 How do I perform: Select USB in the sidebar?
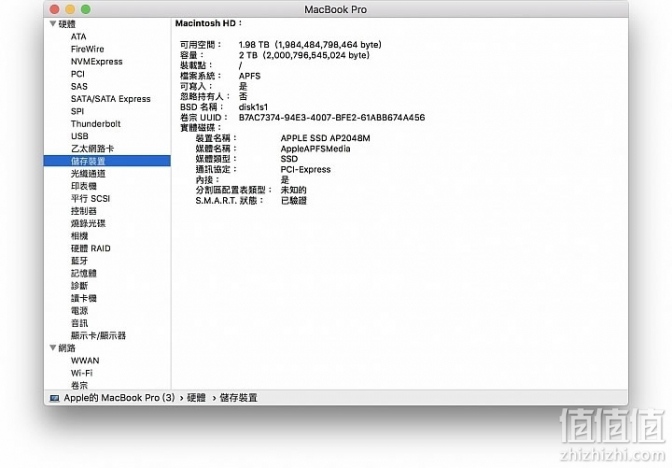(79, 136)
